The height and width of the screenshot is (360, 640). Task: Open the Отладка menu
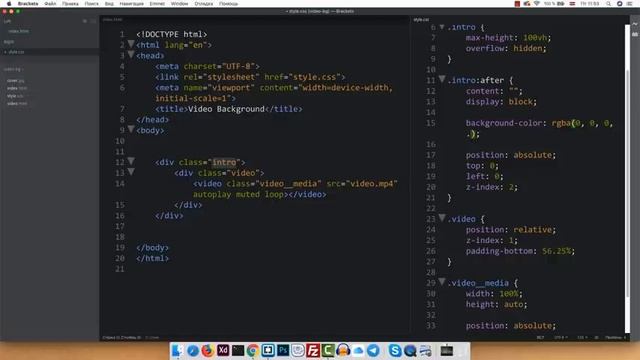204,4
